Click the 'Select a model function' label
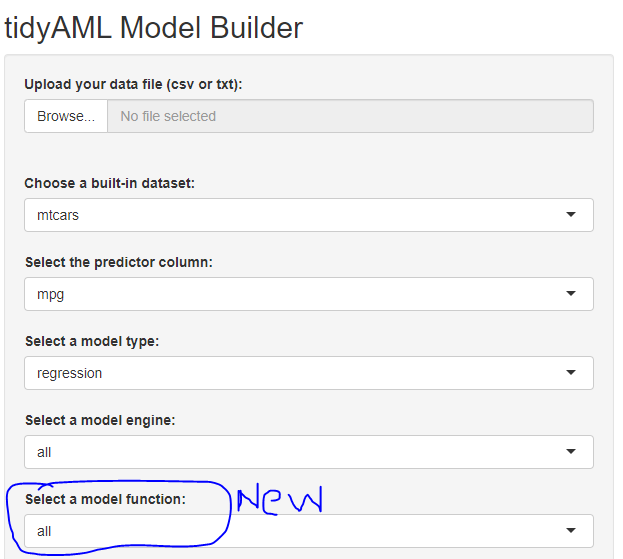This screenshot has height=559, width=623. [x=105, y=499]
